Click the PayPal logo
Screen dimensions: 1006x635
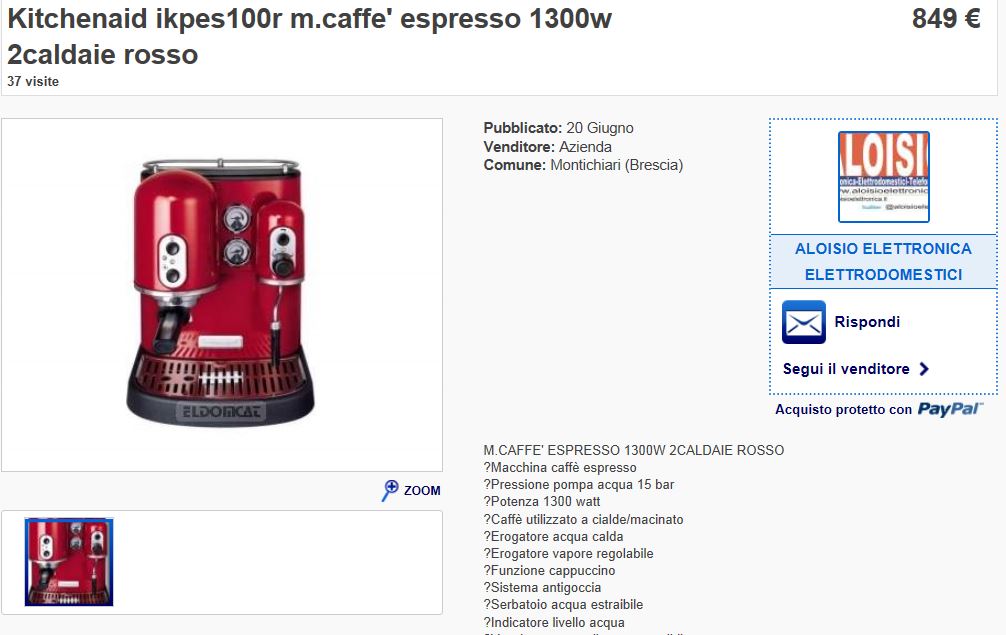click(x=950, y=409)
